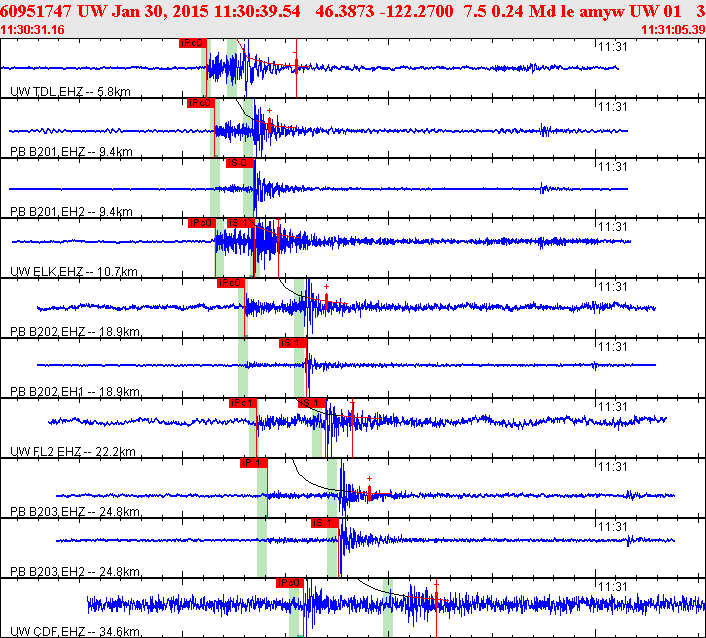Select the iPc0 pick flag on B202 EHZ
Image resolution: width=706 pixels, height=638 pixels.
231,282
